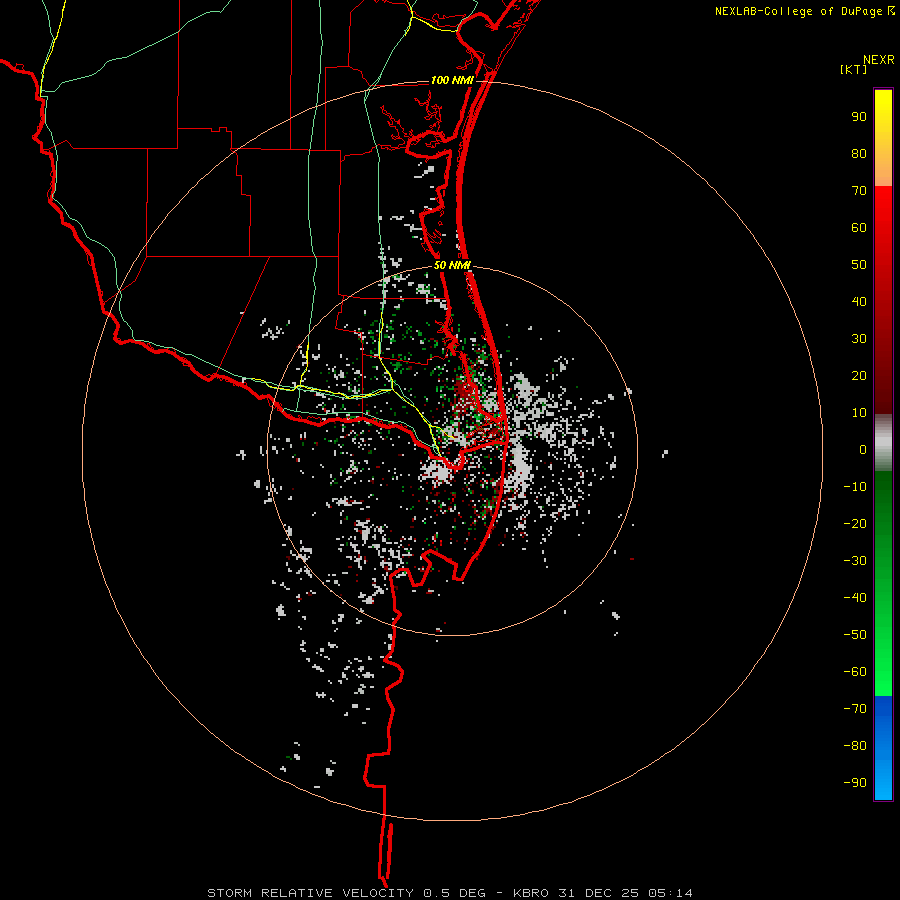This screenshot has height=900, width=900.
Task: Click the 40 value on velocity scale
Action: click(x=859, y=302)
